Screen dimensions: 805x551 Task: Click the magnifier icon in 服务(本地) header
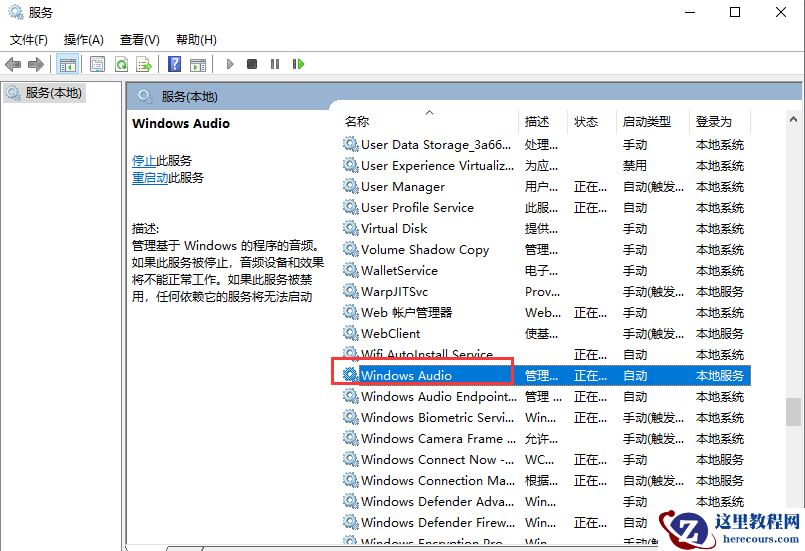[x=145, y=96]
